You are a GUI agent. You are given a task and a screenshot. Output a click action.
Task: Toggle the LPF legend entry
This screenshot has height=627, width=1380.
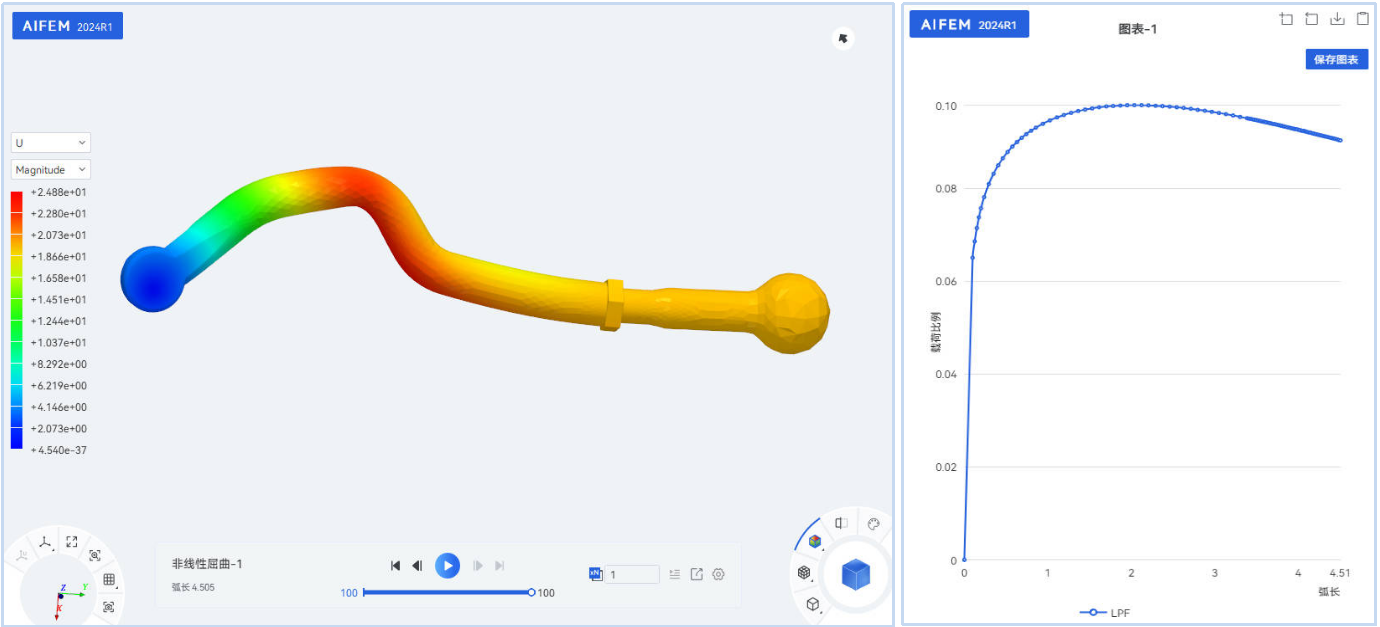[1104, 612]
